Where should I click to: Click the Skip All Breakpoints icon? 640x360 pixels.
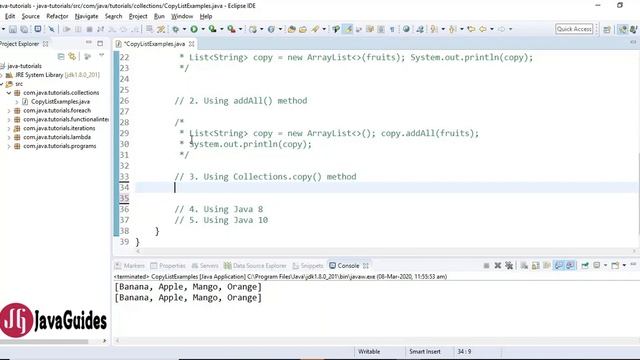pyautogui.click(x=51, y=29)
